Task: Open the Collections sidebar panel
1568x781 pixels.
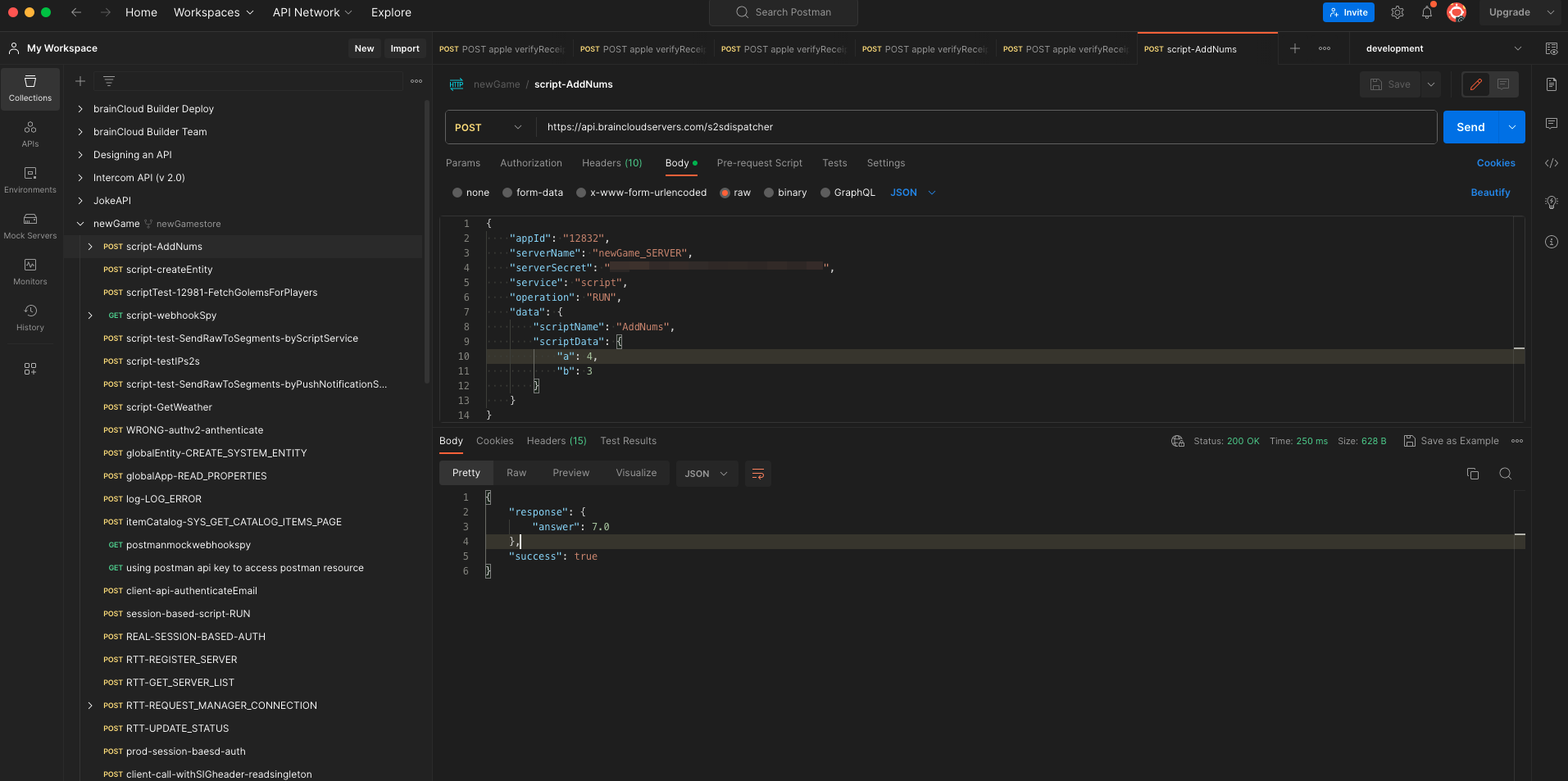Action: [30, 89]
